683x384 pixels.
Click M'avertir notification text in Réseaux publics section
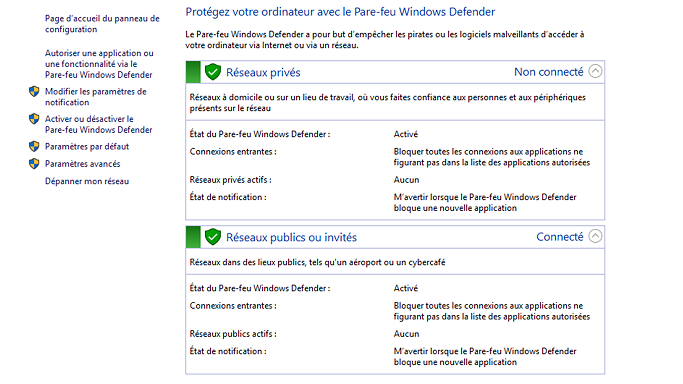485,357
